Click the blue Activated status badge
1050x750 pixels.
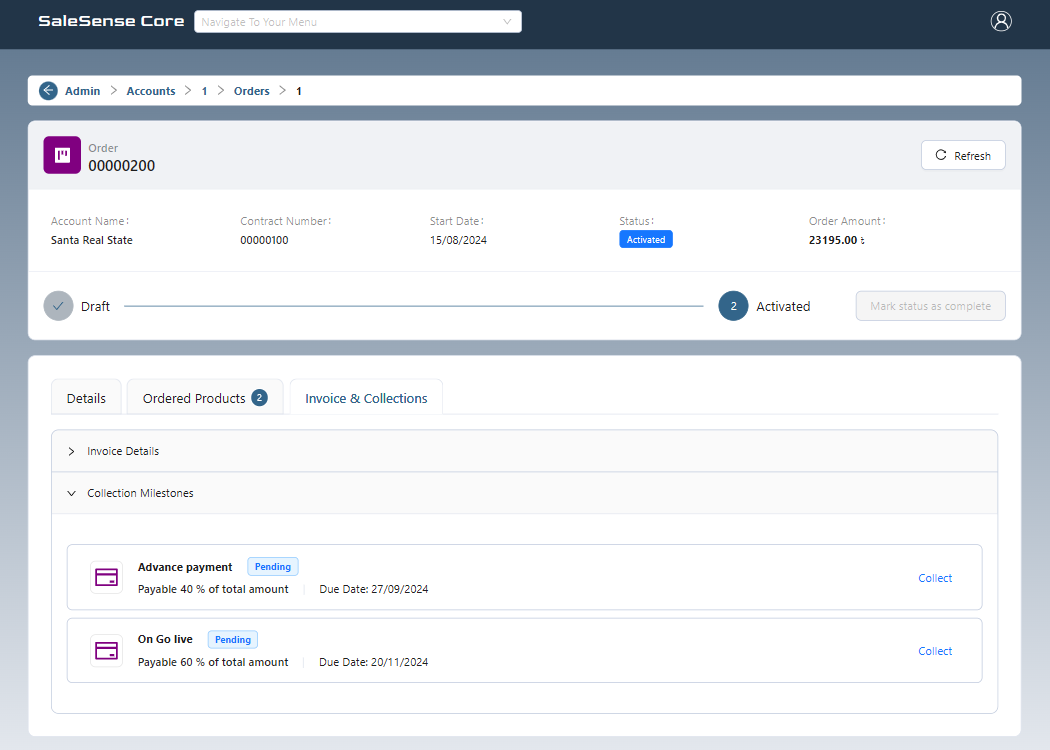point(646,240)
